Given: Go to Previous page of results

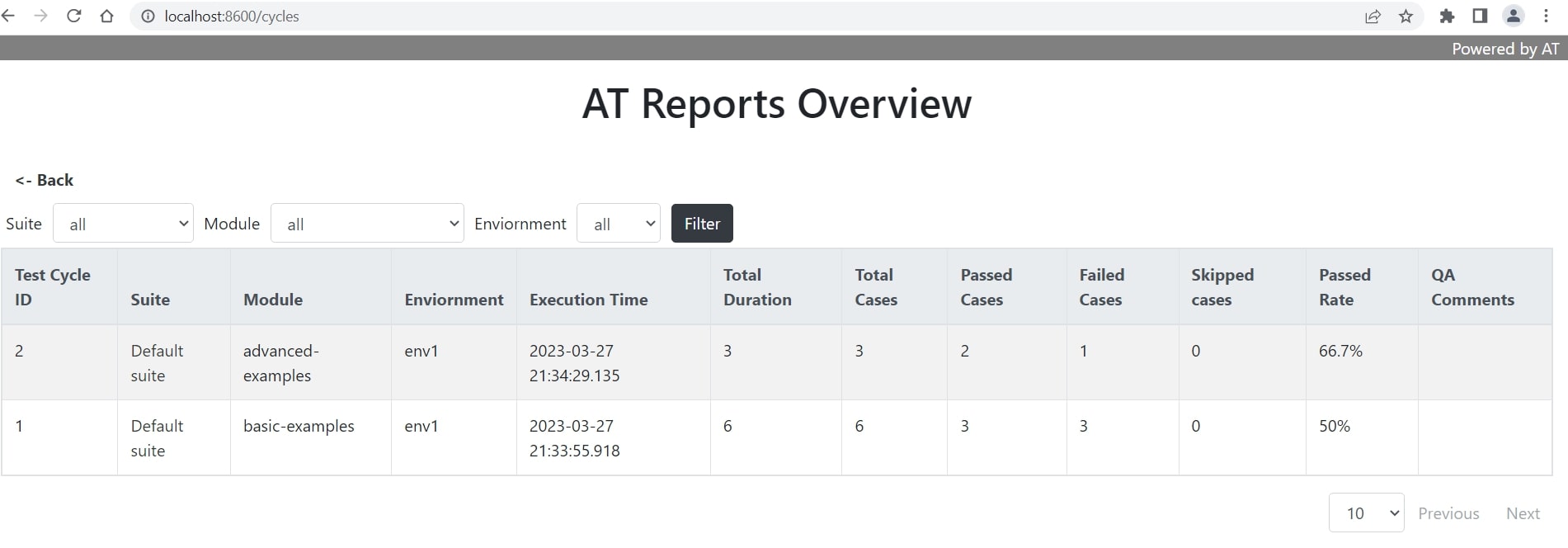Looking at the screenshot, I should tap(1448, 513).
